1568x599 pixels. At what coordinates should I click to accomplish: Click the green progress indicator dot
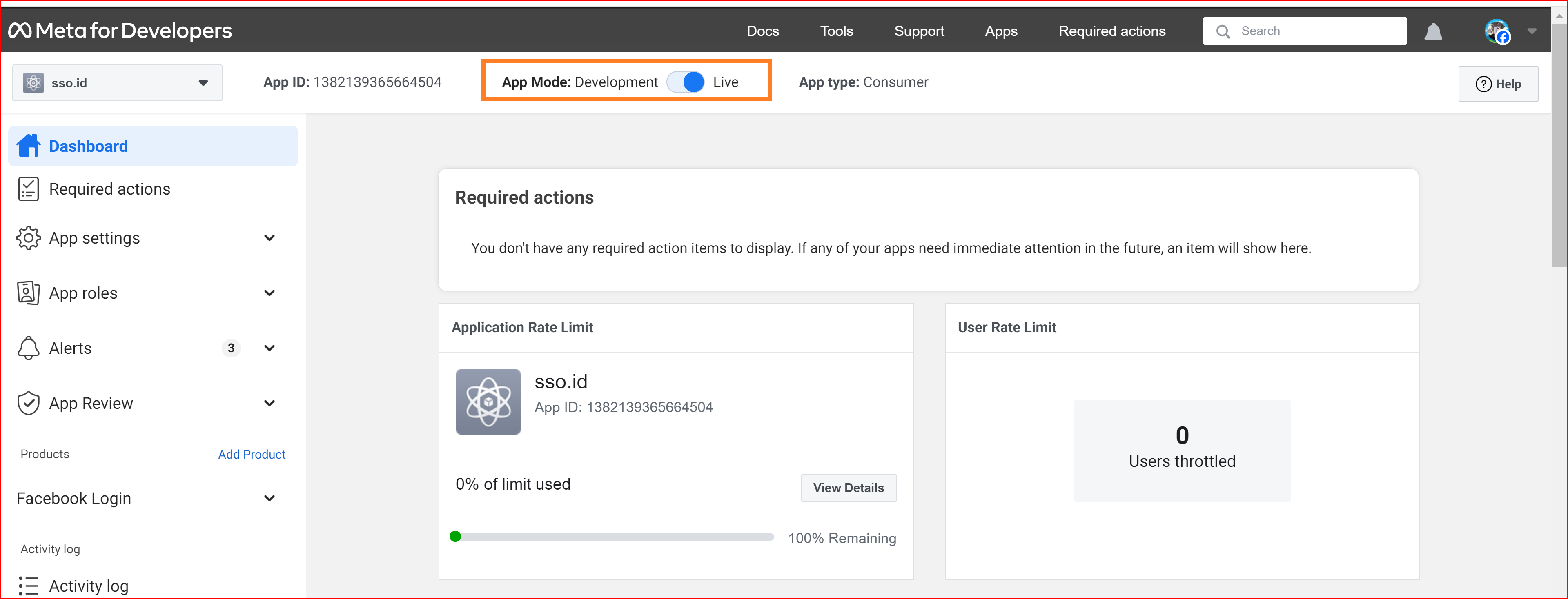click(455, 536)
